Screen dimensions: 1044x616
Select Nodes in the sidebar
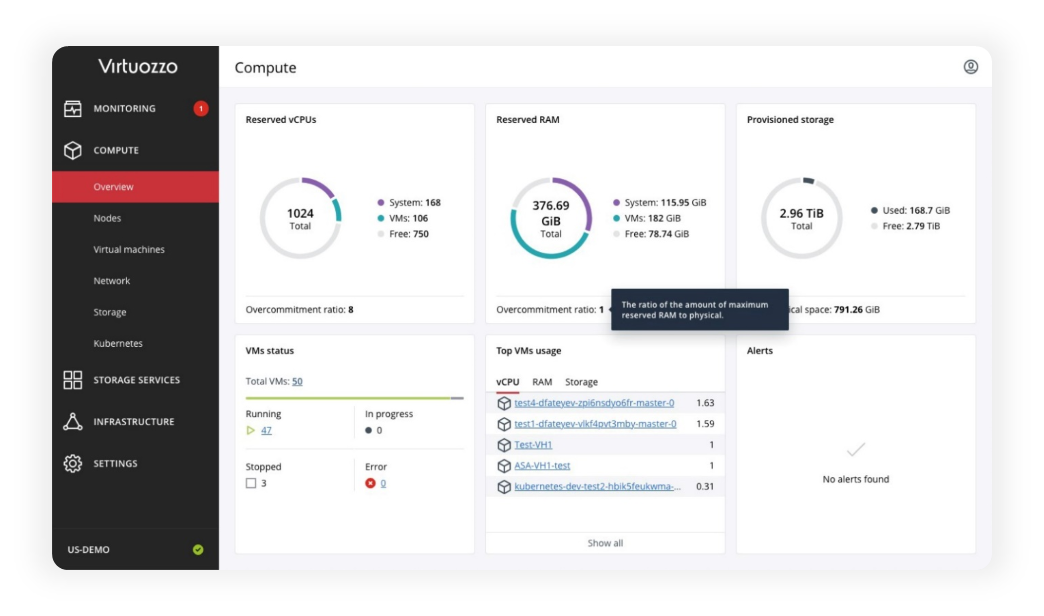(107, 218)
